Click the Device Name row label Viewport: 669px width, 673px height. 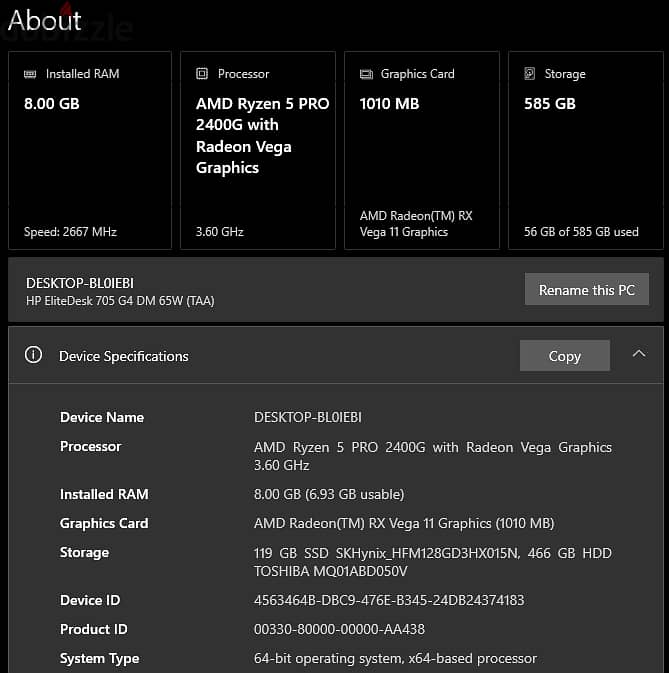click(102, 417)
